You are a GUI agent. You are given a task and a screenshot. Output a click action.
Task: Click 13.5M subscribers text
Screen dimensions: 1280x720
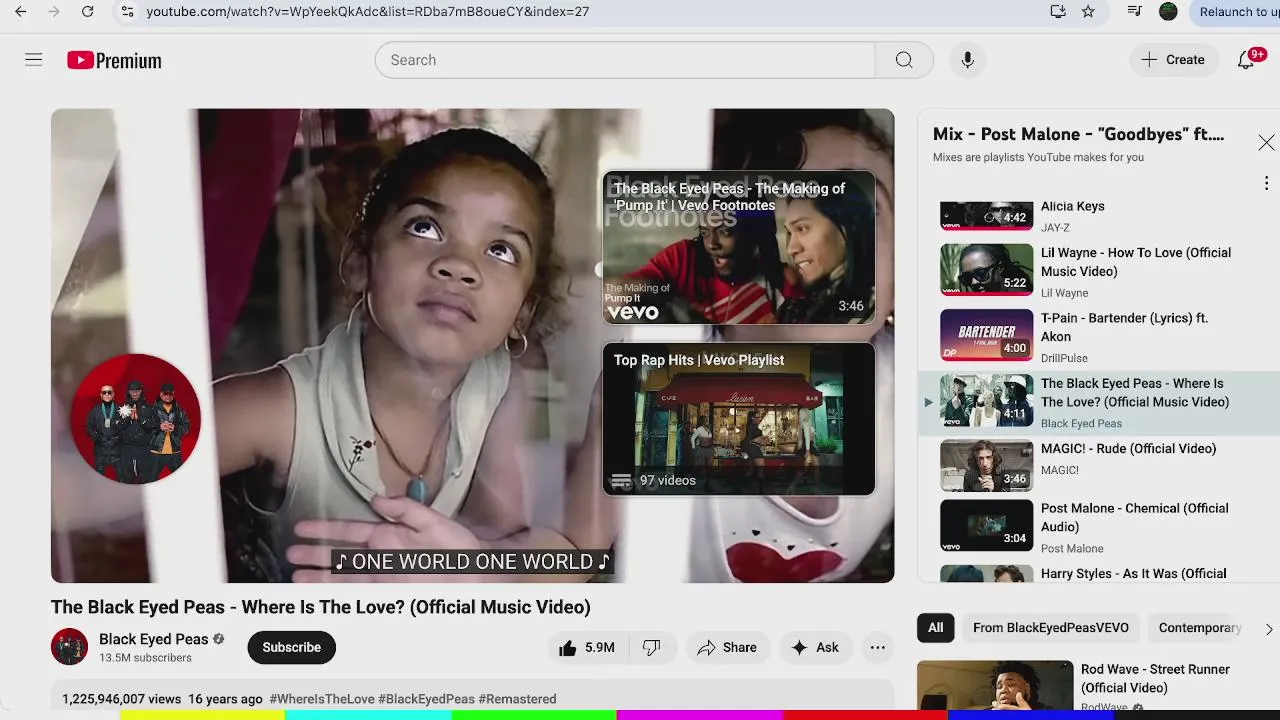pos(145,658)
